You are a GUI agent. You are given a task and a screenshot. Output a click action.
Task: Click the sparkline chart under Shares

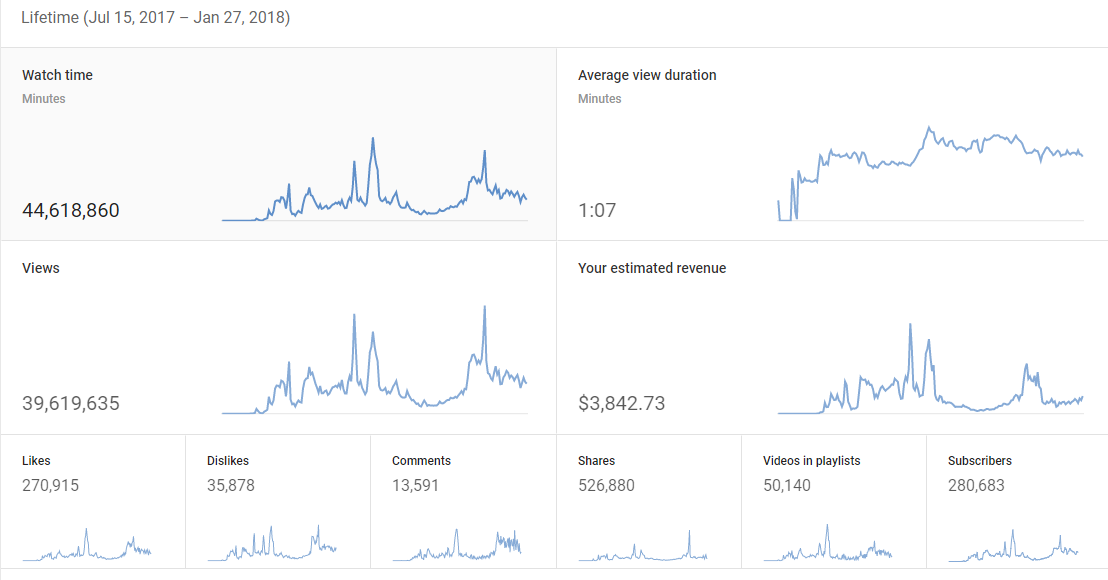coord(643,548)
